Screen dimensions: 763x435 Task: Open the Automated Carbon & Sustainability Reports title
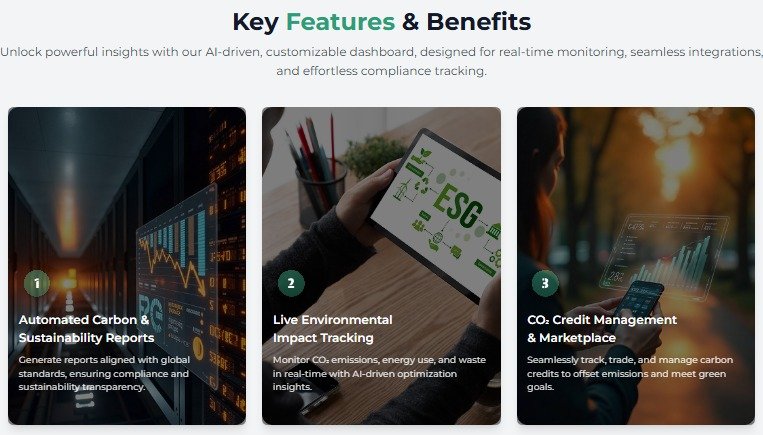tap(86, 328)
